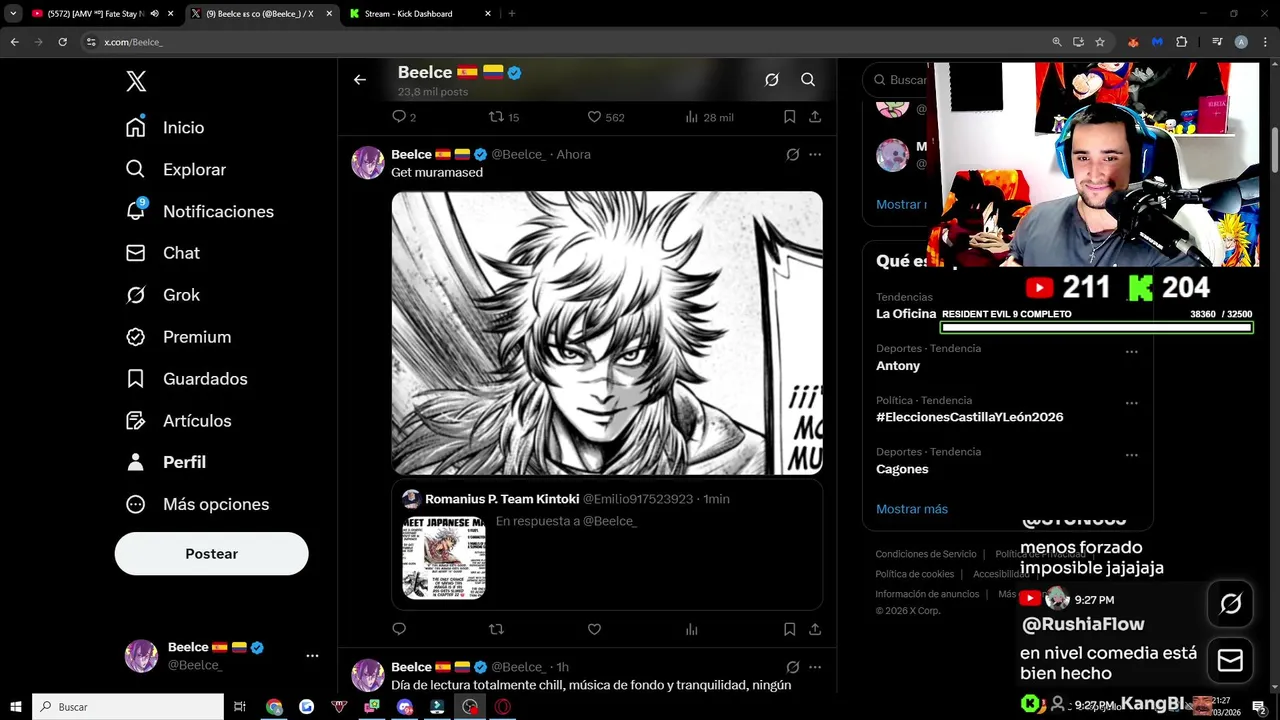Share the 'Get muramased' post

pos(815,629)
